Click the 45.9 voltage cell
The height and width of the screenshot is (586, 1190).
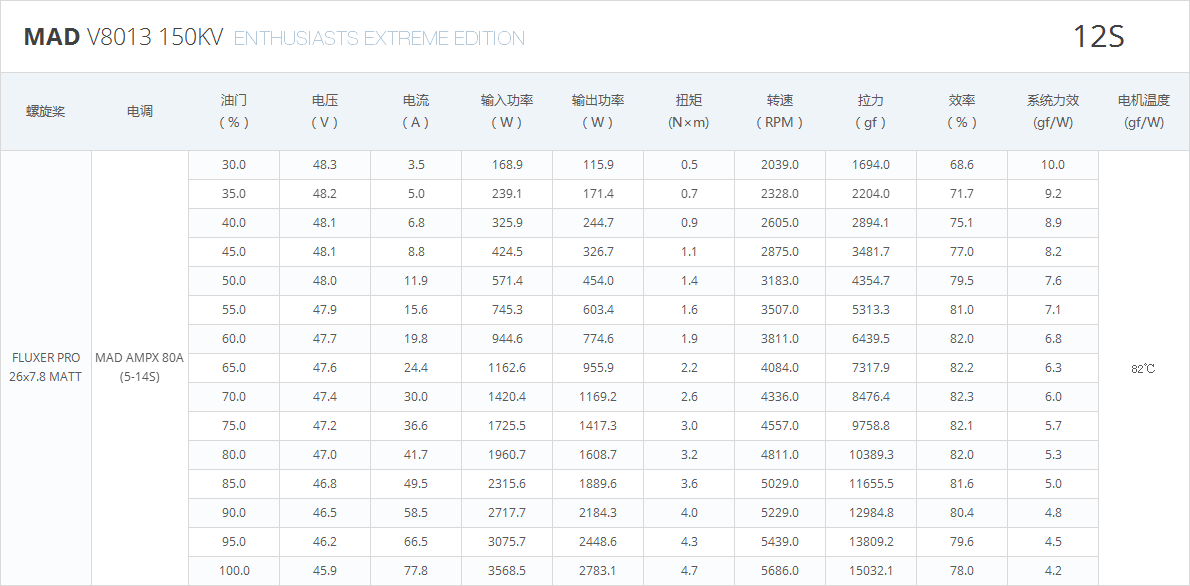coord(325,571)
